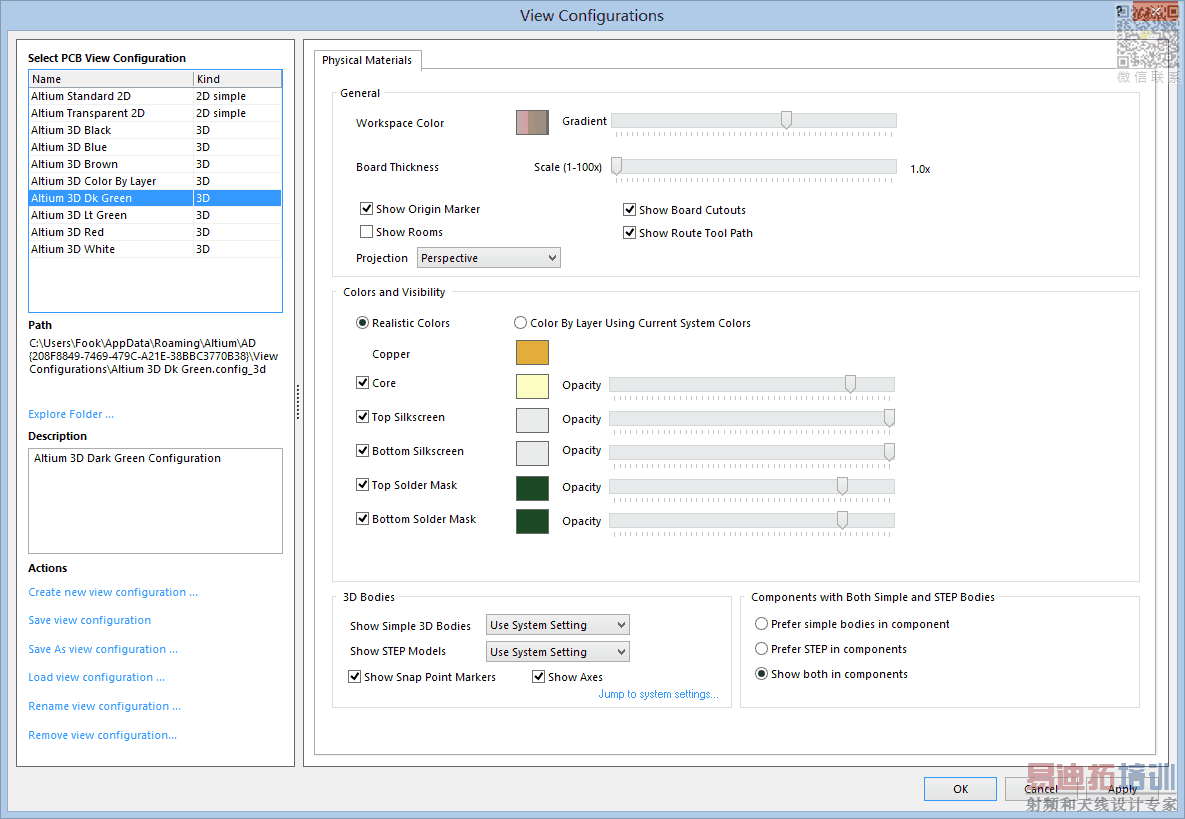Toggle Show Board Cutouts checkbox
Image resolution: width=1185 pixels, height=819 pixels.
[x=629, y=209]
